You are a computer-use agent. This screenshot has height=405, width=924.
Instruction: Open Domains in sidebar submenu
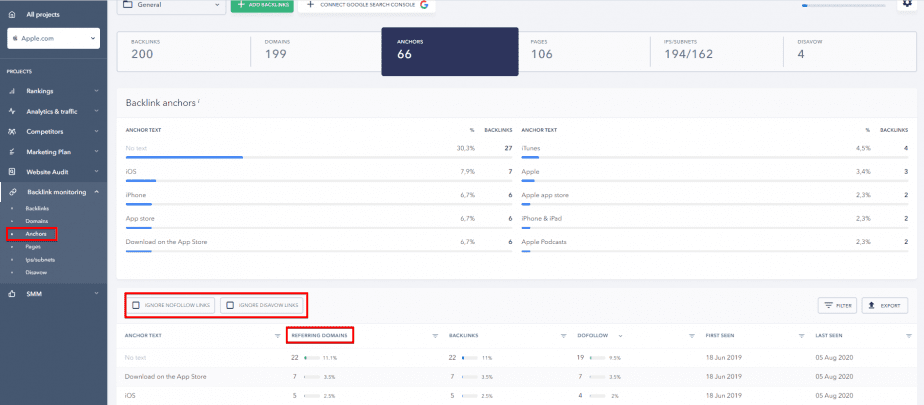tap(37, 221)
